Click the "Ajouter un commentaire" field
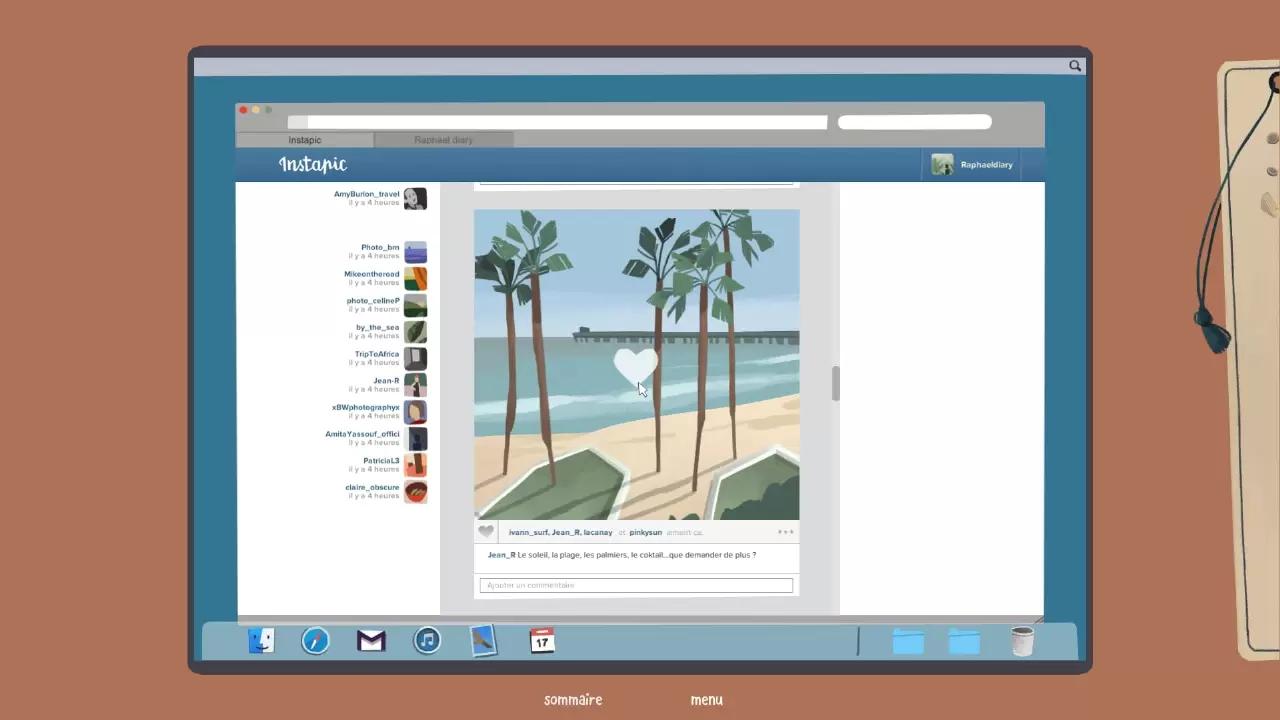 tap(636, 585)
